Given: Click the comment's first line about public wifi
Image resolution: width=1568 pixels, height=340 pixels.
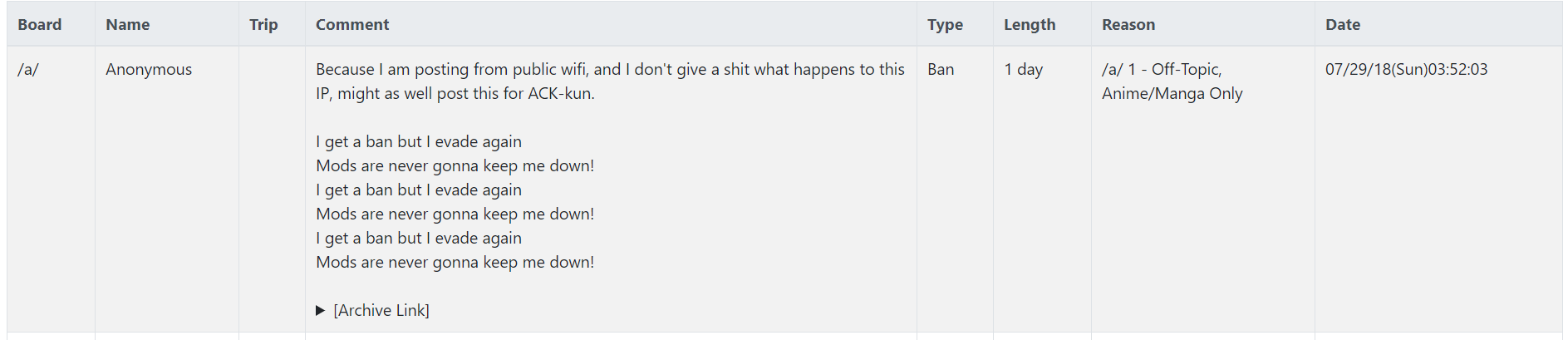Looking at the screenshot, I should [610, 69].
